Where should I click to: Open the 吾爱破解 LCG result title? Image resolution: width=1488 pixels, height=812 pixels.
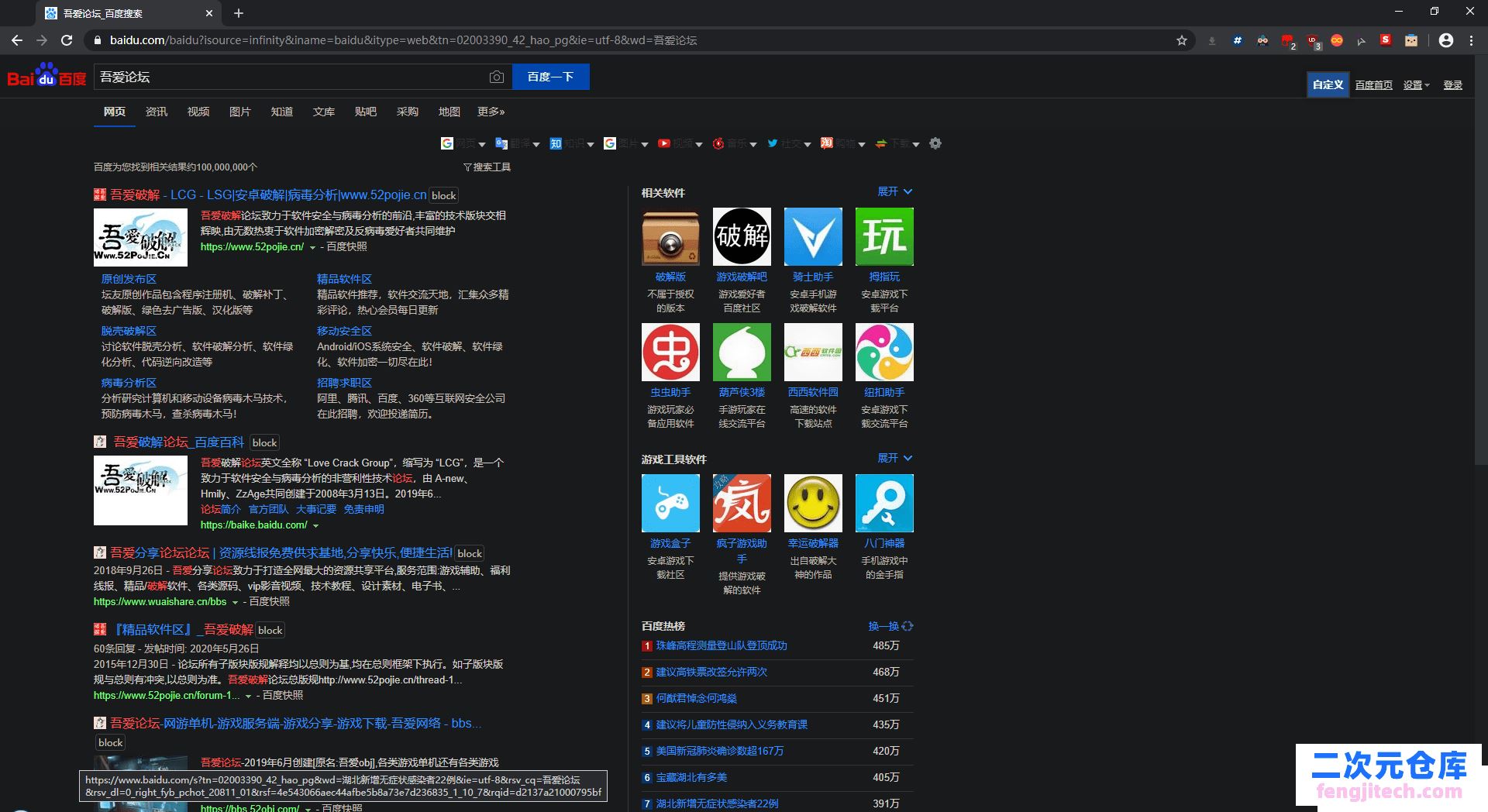(x=268, y=194)
